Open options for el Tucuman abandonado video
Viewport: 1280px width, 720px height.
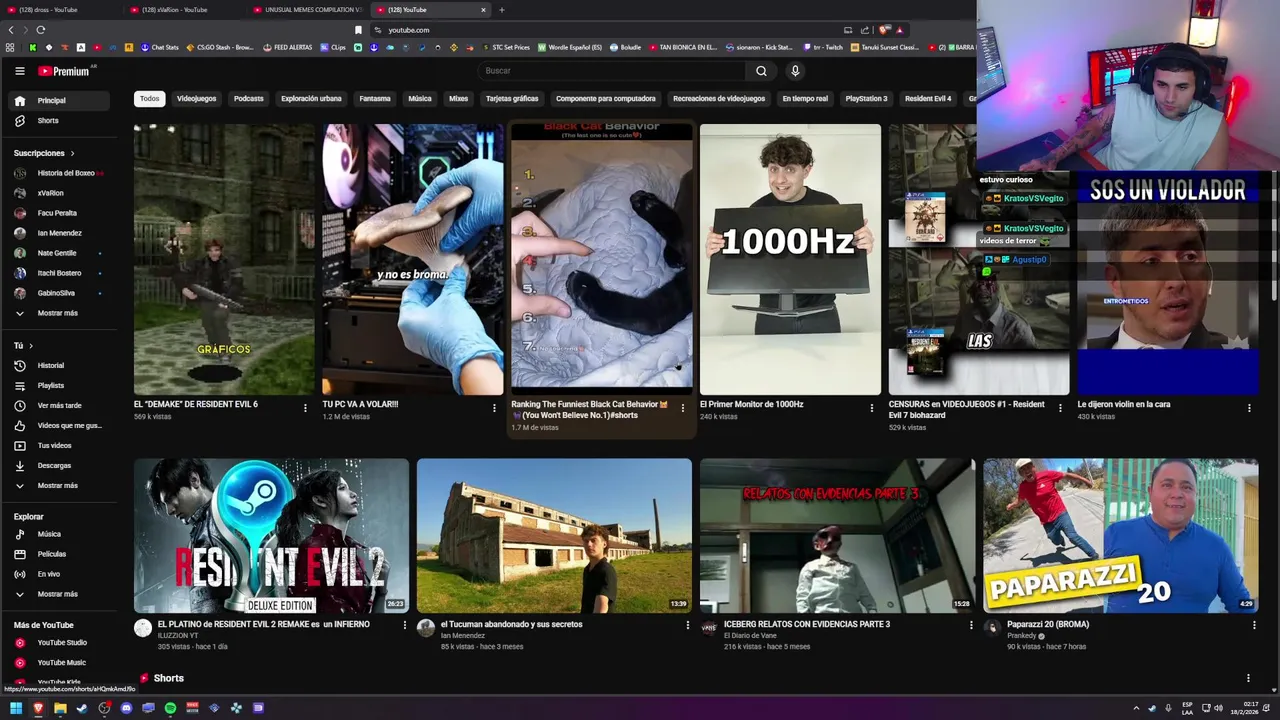tap(687, 625)
